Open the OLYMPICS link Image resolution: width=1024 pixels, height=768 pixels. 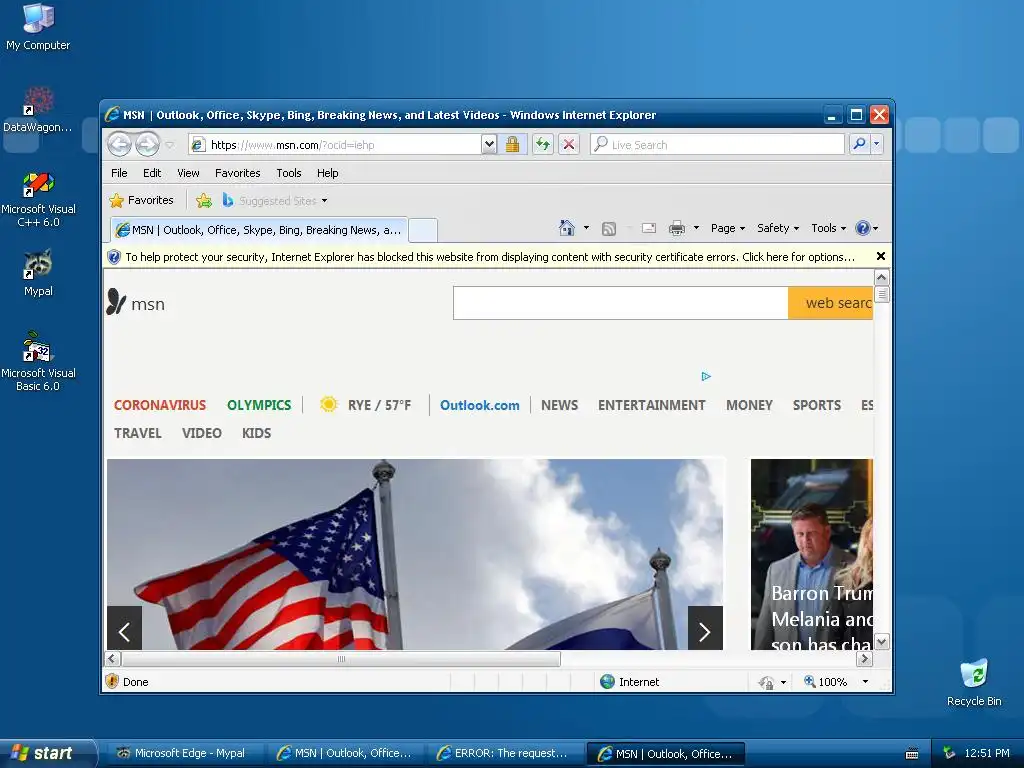click(x=259, y=405)
